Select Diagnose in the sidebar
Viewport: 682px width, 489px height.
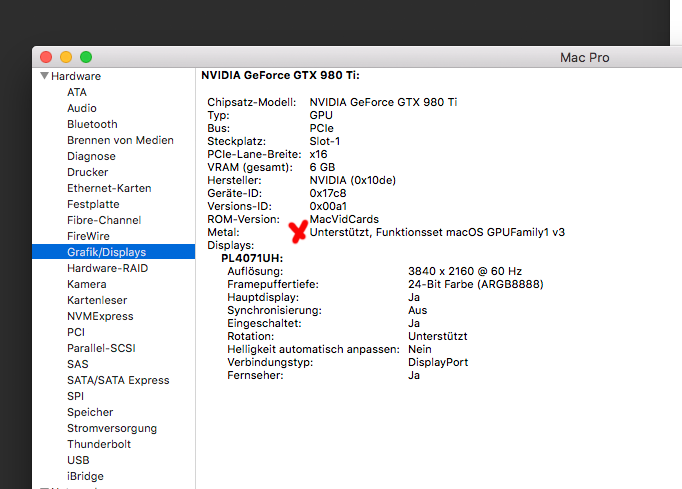[x=91, y=156]
